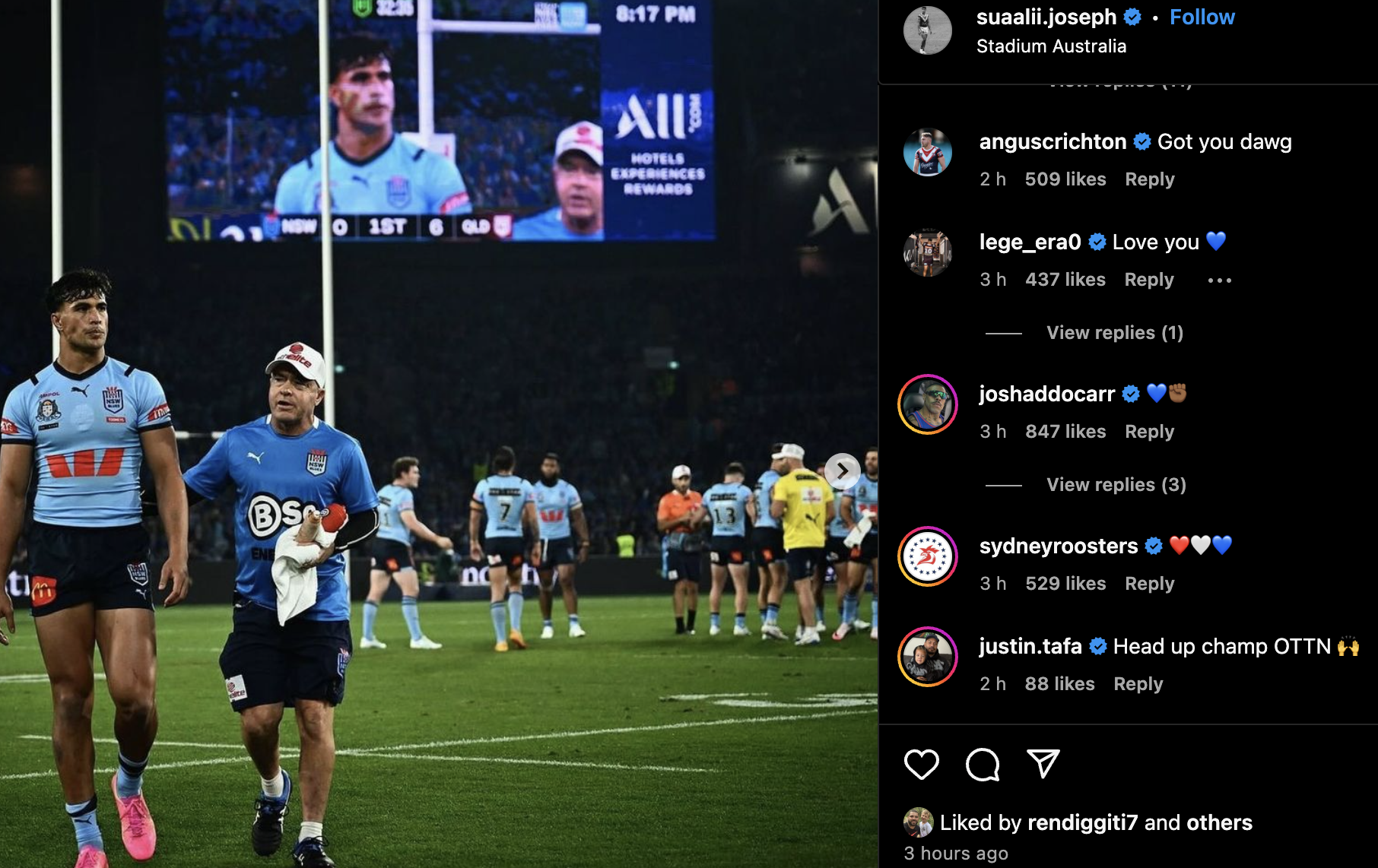Open justin.tafa story avatar
Screen dimensions: 1378x868
[x=927, y=657]
